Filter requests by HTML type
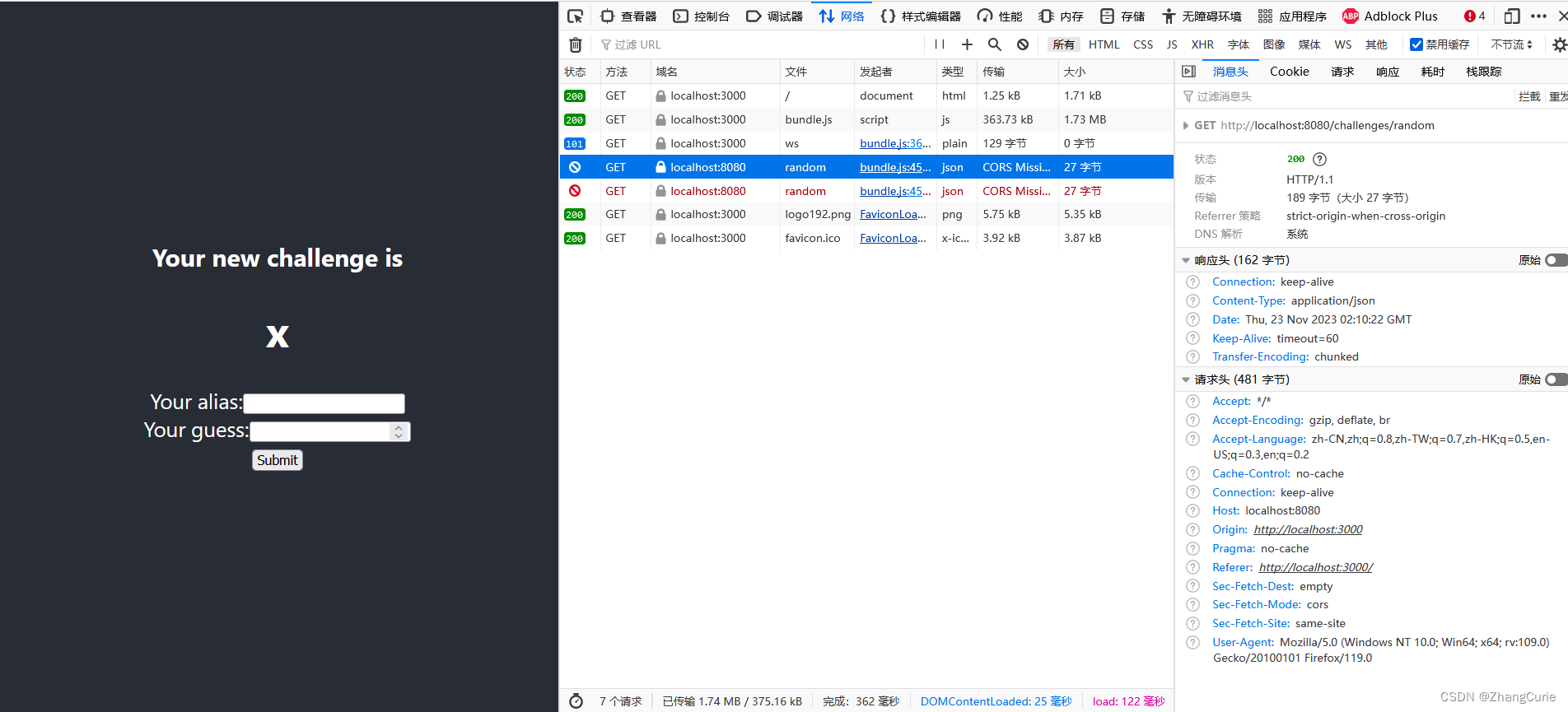 click(1104, 44)
